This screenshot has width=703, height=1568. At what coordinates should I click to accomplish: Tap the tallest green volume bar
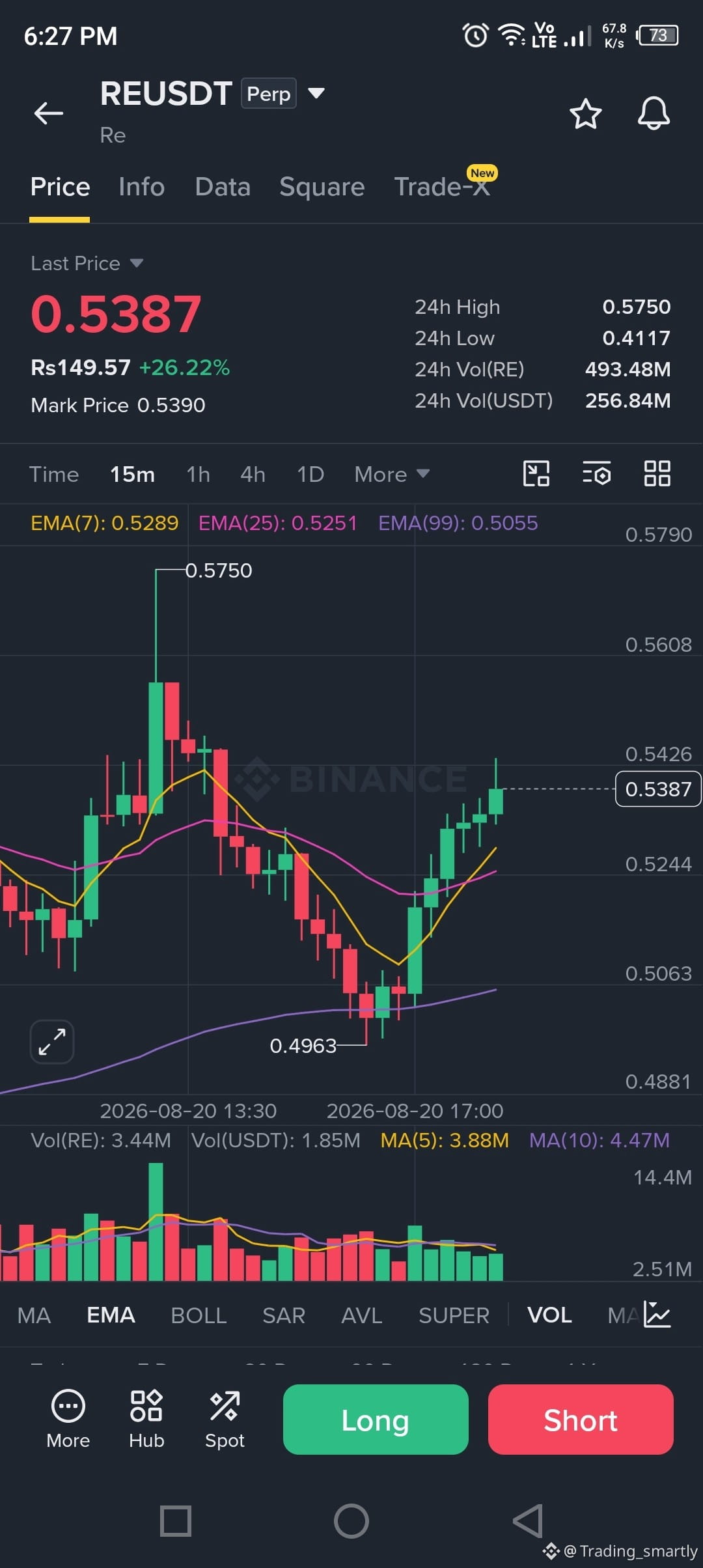[x=156, y=1222]
